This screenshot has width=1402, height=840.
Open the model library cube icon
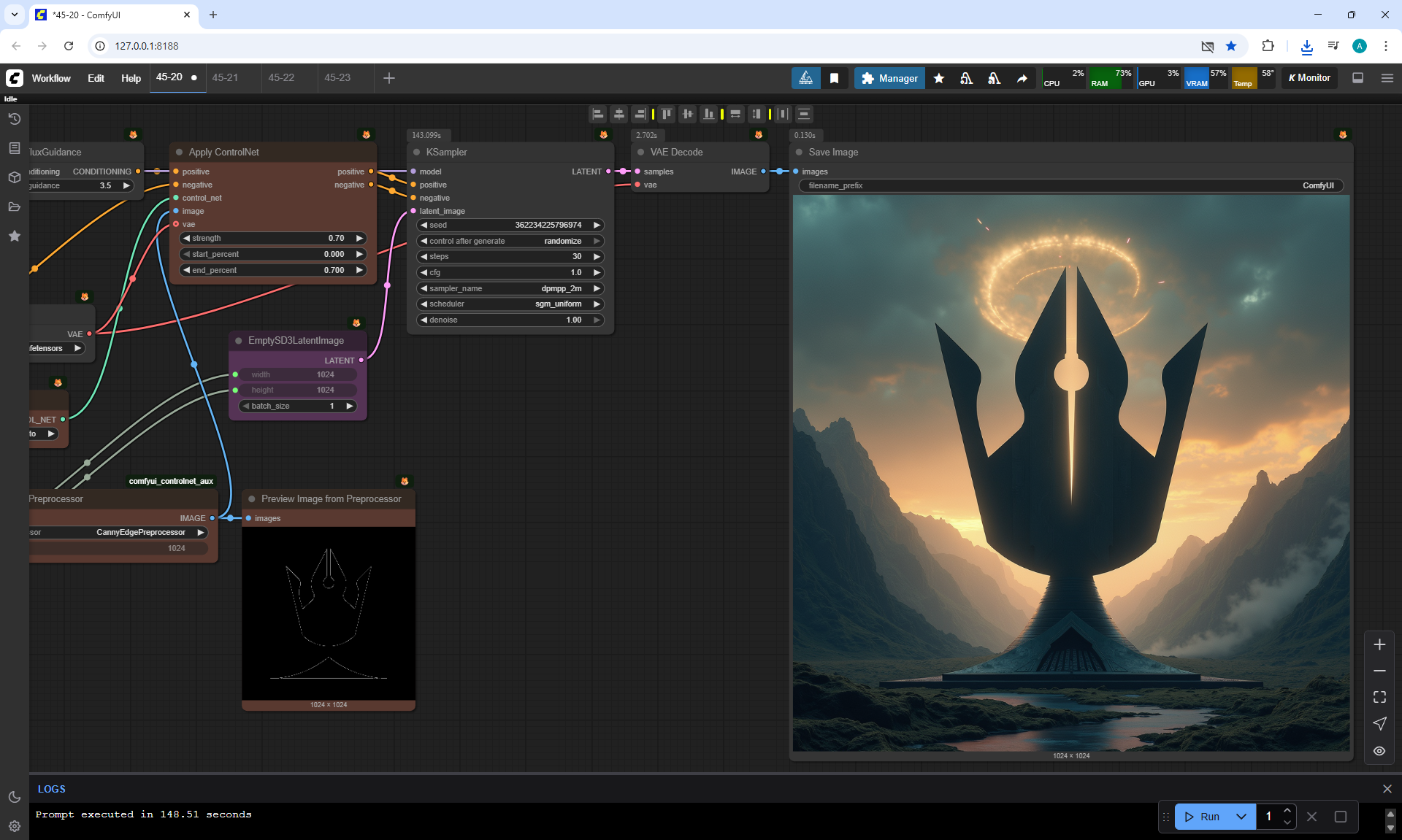click(x=14, y=177)
